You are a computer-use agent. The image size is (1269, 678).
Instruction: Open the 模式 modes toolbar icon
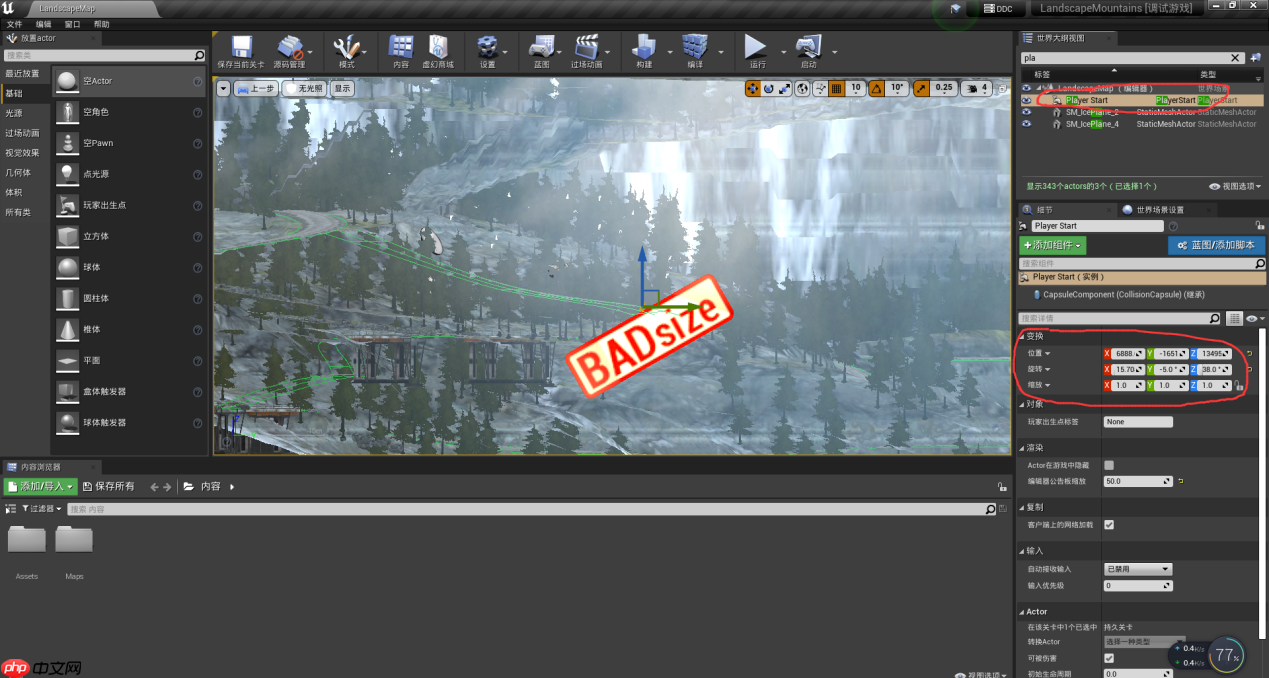click(x=347, y=47)
